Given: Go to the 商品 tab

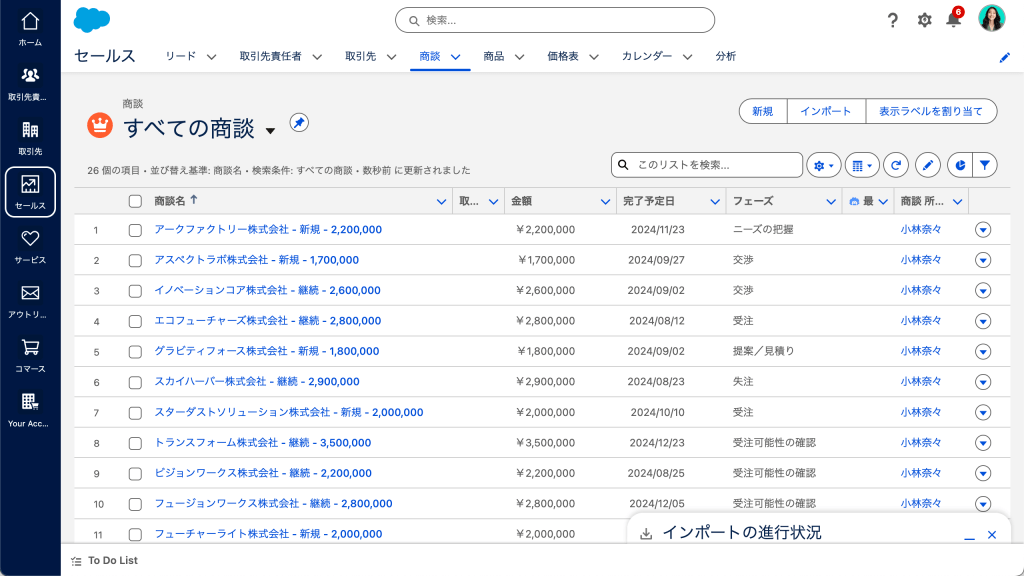Looking at the screenshot, I should tap(494, 56).
